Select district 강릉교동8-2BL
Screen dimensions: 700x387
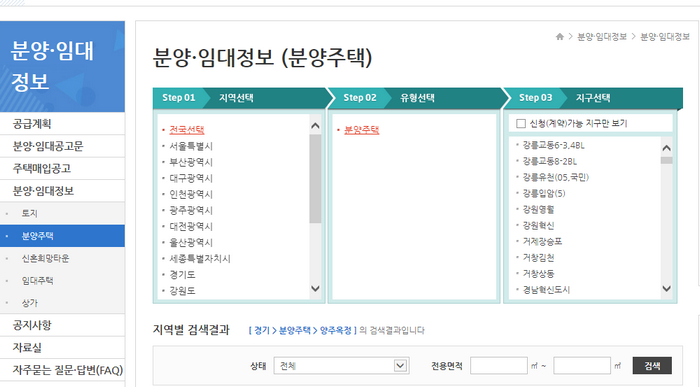pos(550,161)
